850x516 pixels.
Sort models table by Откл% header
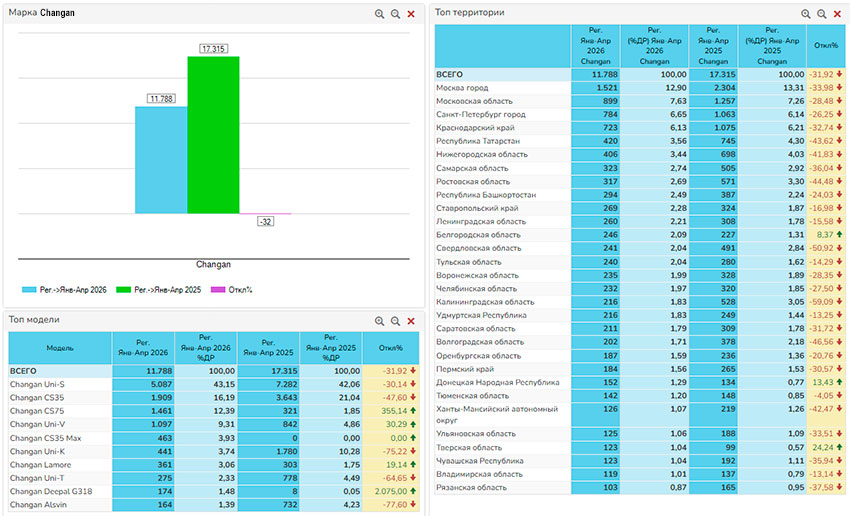390,348
